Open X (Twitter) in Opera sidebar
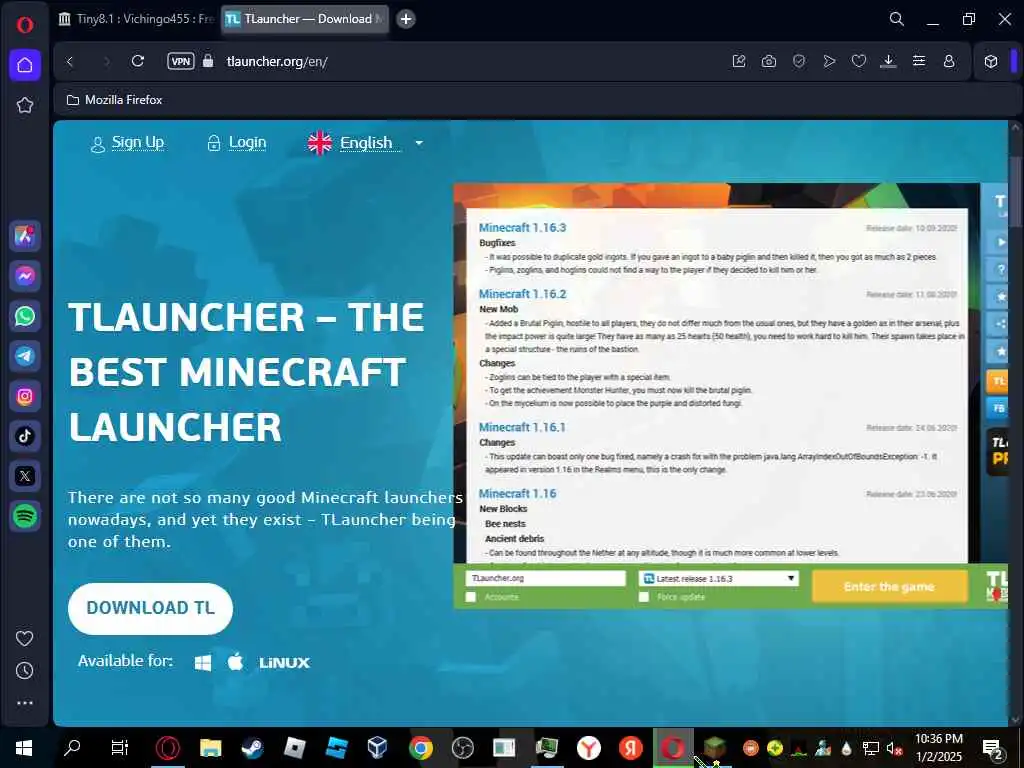Viewport: 1024px width, 768px height. (25, 476)
